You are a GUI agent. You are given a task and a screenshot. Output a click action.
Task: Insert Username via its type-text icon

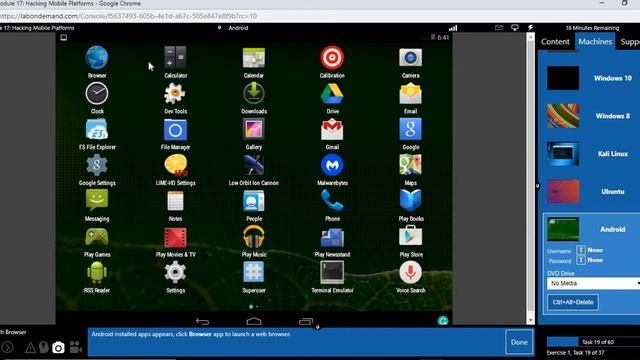coord(581,250)
